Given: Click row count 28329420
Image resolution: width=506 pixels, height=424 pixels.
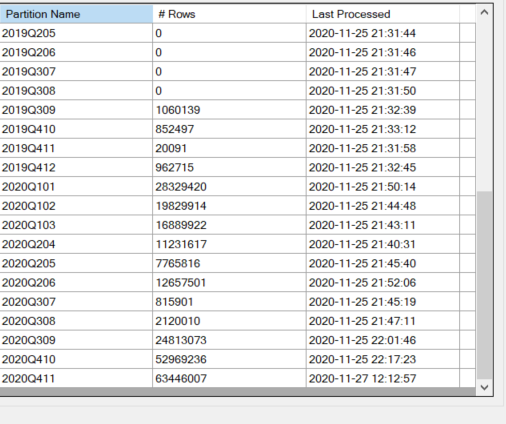Looking at the screenshot, I should pos(181,187).
